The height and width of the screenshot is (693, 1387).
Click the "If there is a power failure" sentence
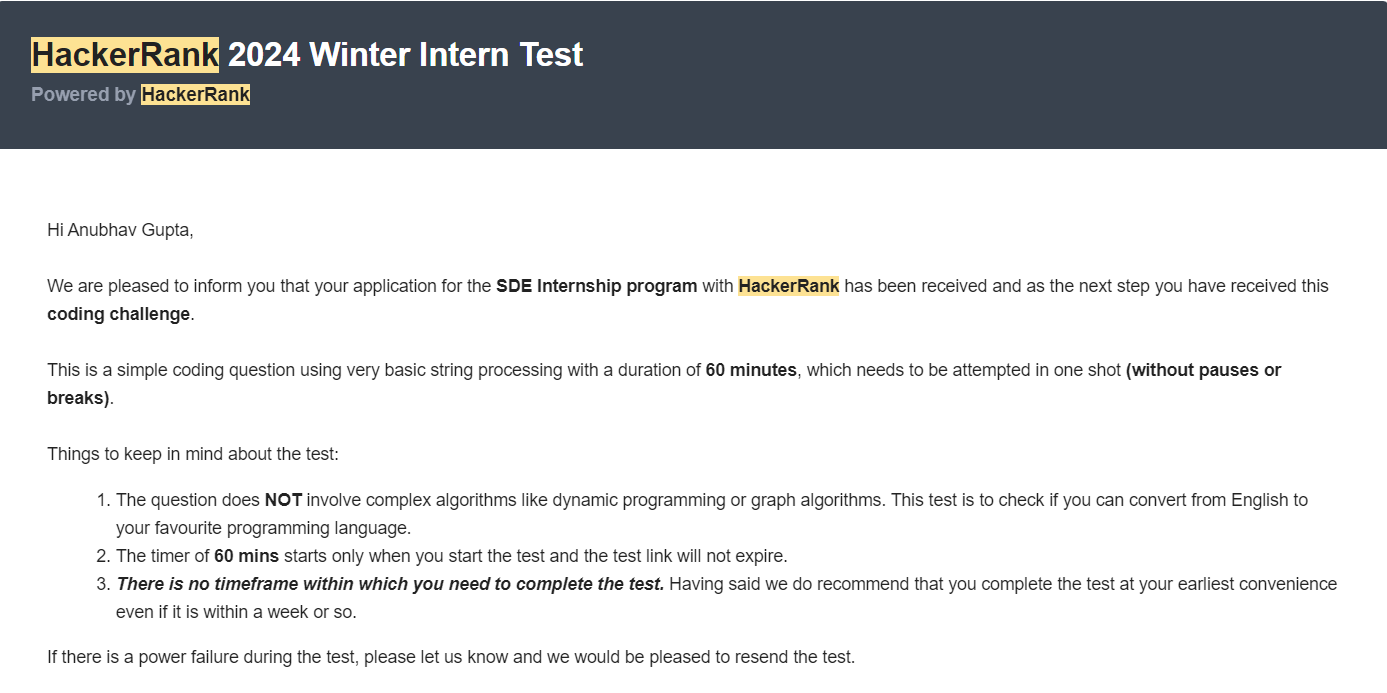pyautogui.click(x=451, y=658)
